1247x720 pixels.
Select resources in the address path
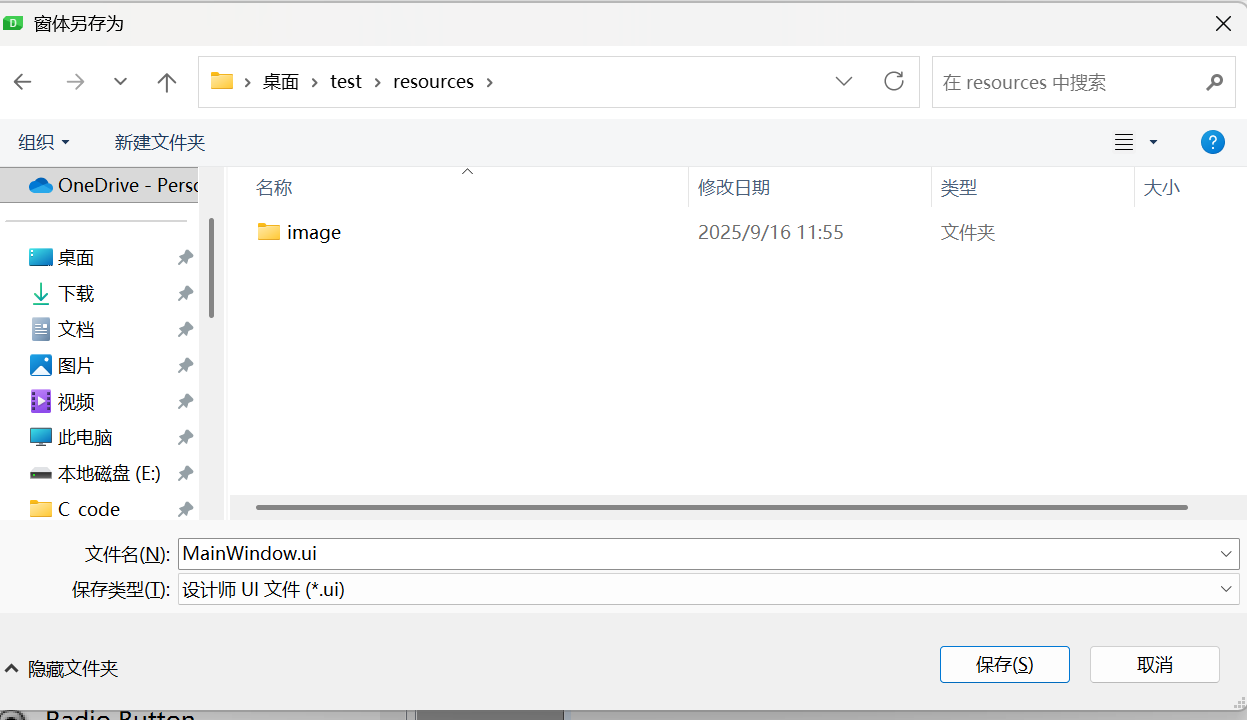433,82
